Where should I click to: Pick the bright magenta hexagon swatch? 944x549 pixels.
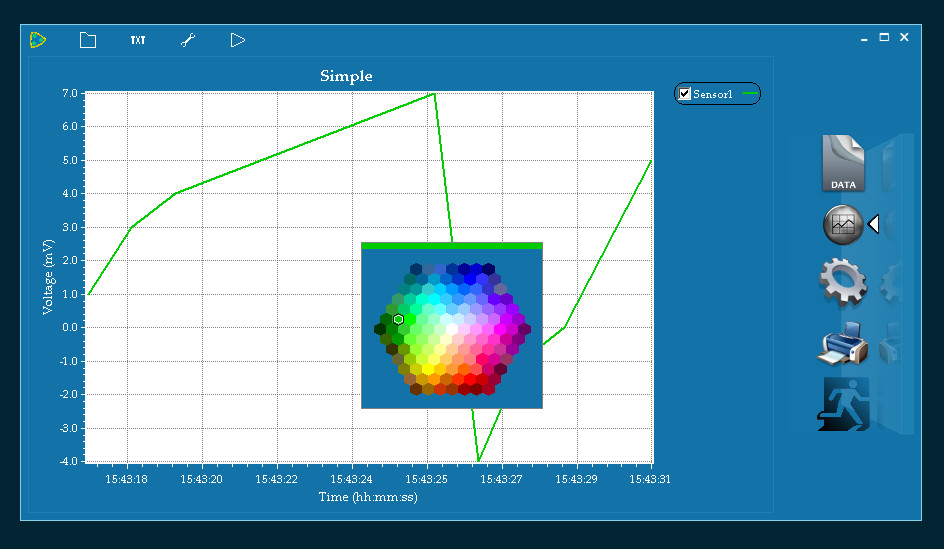tap(500, 329)
